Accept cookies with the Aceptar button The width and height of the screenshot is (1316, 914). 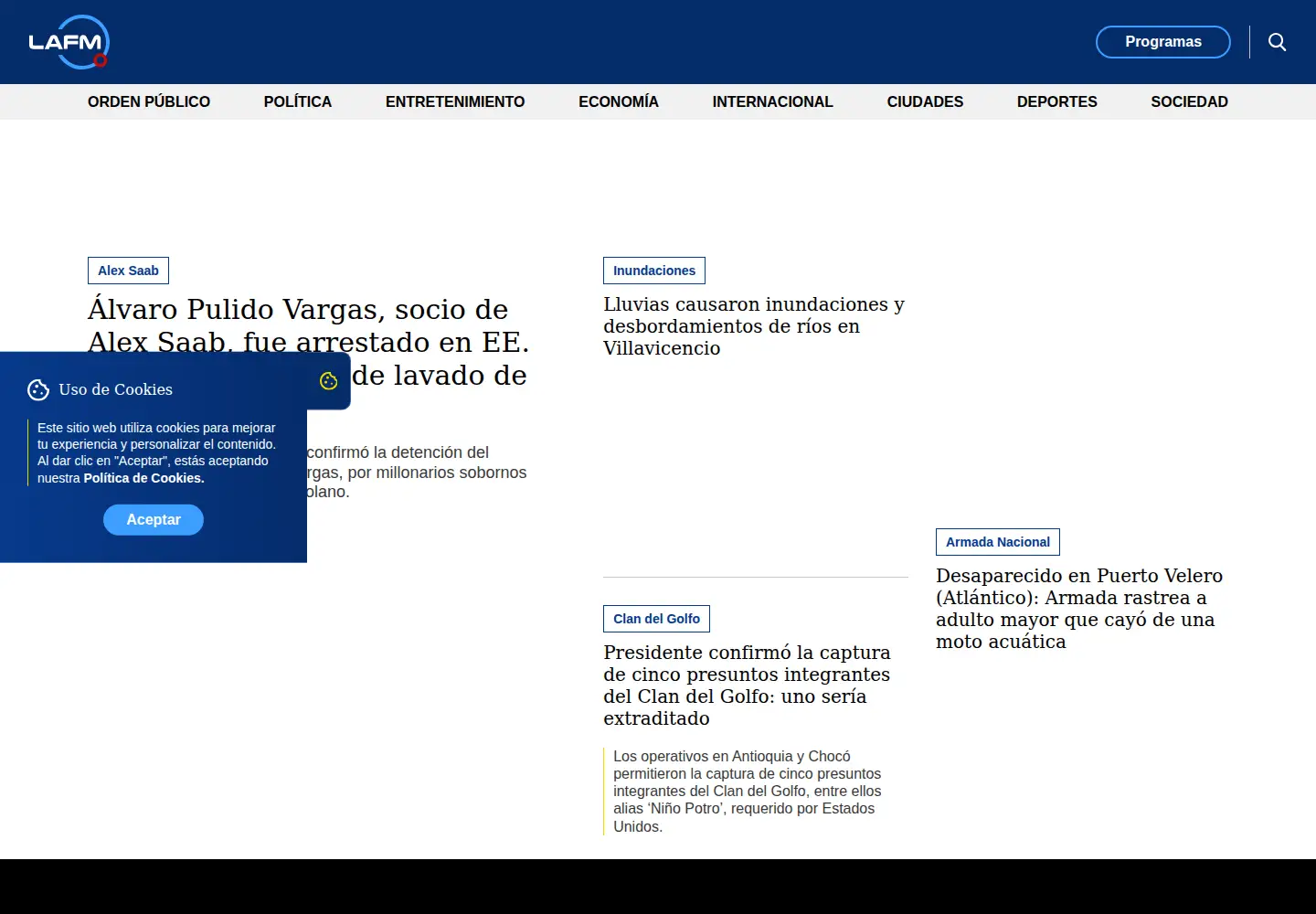click(154, 520)
